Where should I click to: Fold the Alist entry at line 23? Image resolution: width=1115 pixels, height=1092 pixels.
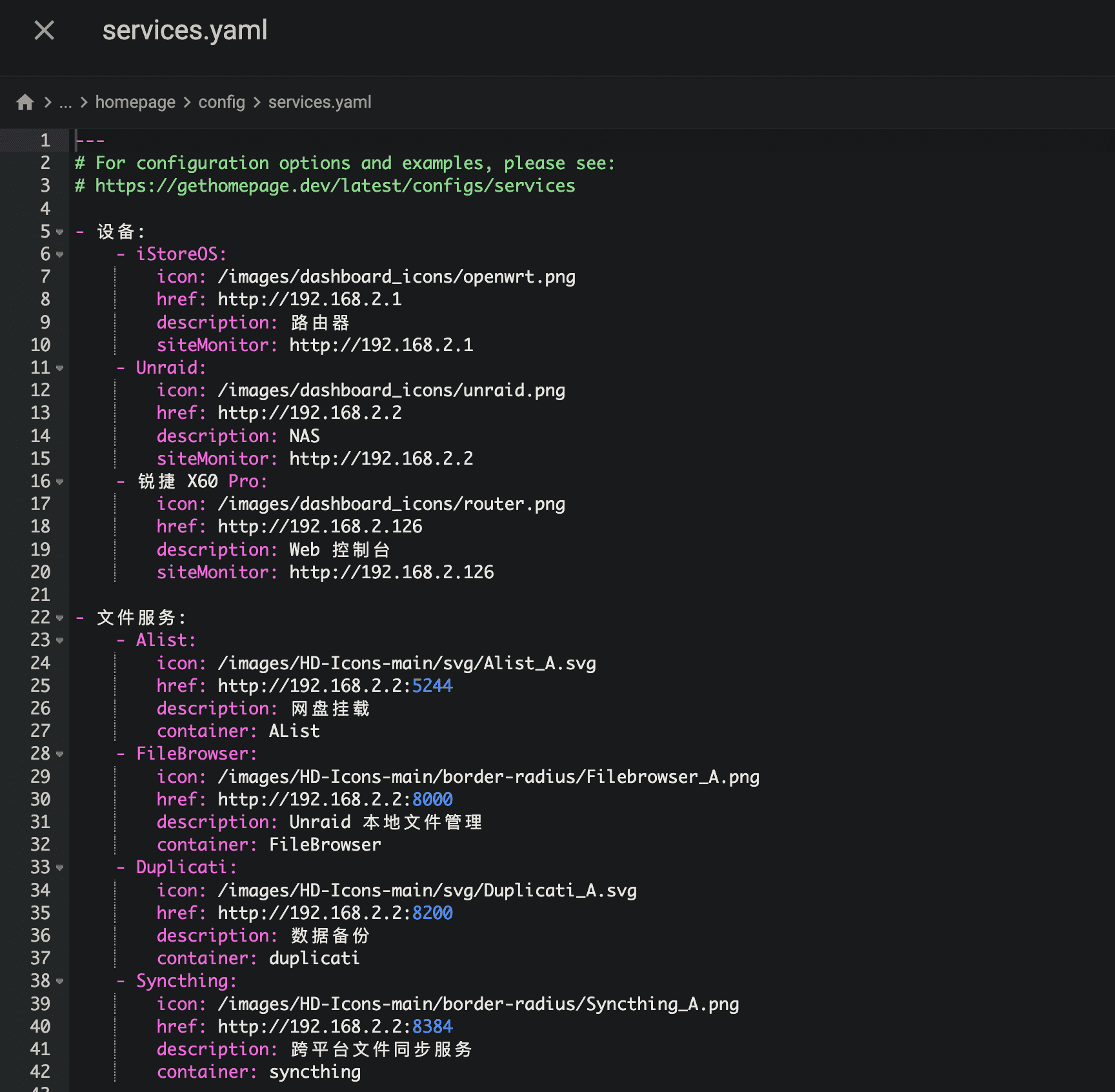coord(60,640)
